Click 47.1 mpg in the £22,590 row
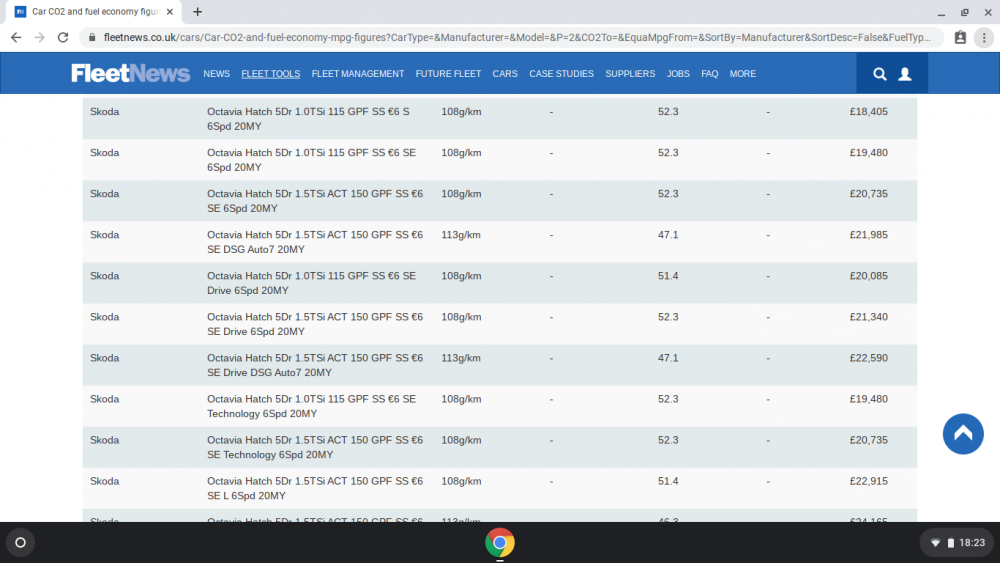Viewport: 1000px width, 563px height. point(668,358)
